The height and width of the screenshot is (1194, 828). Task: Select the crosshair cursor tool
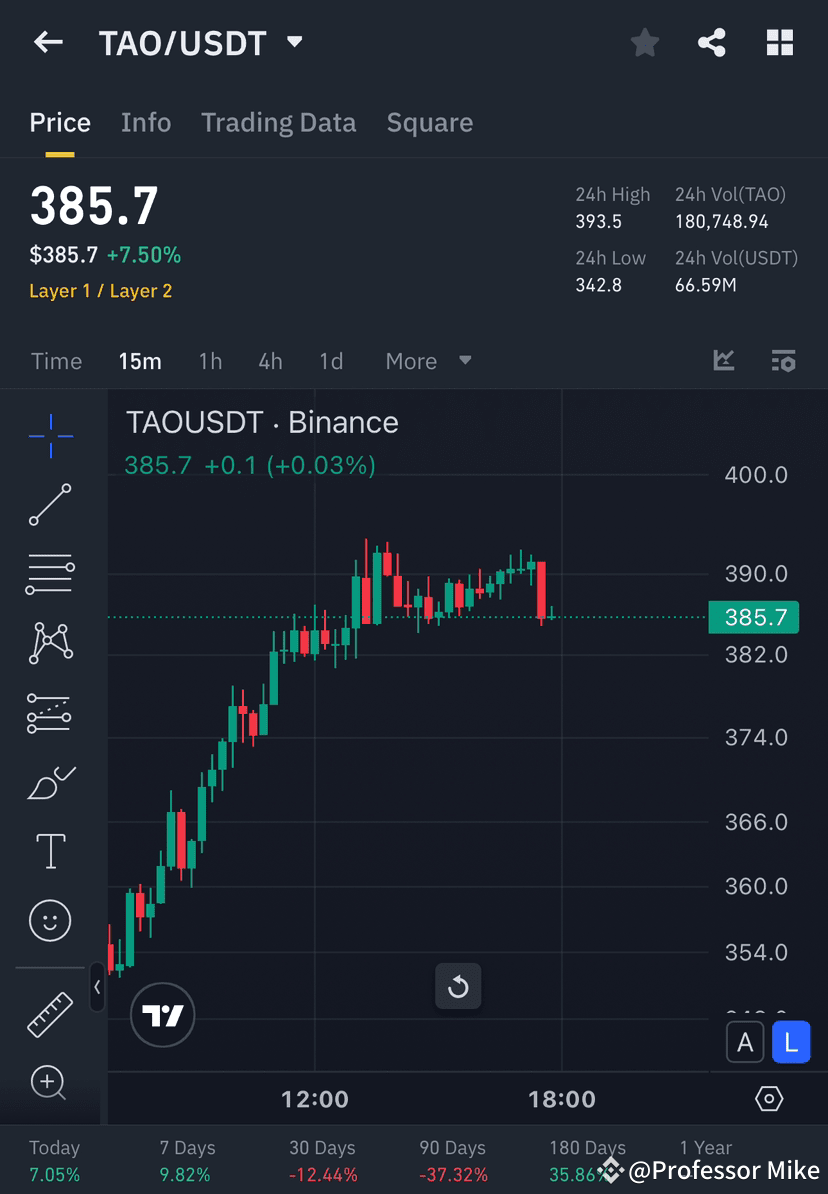50,435
